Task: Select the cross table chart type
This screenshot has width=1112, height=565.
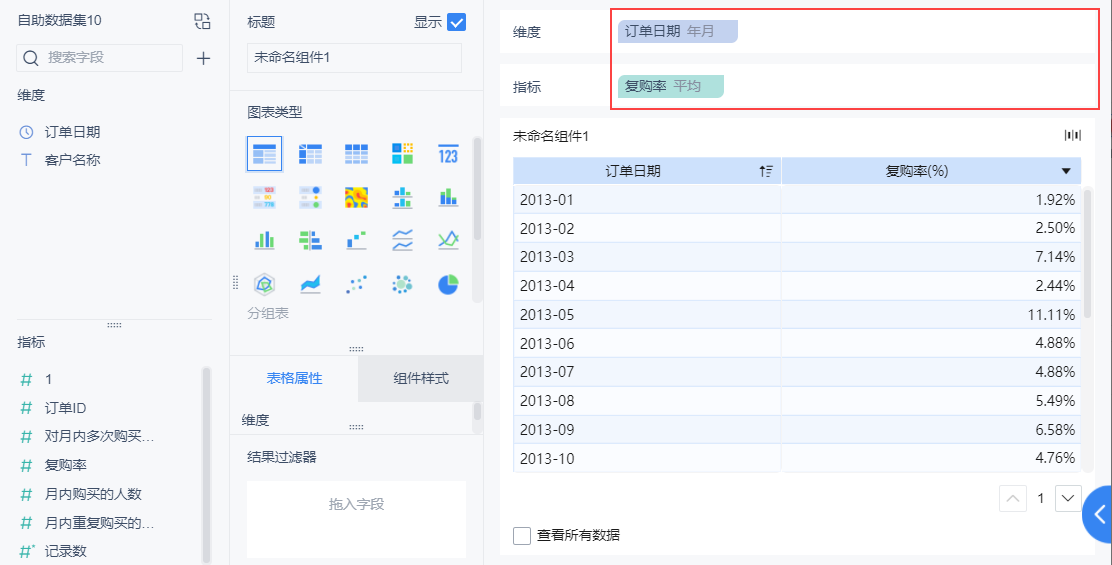Action: click(310, 154)
